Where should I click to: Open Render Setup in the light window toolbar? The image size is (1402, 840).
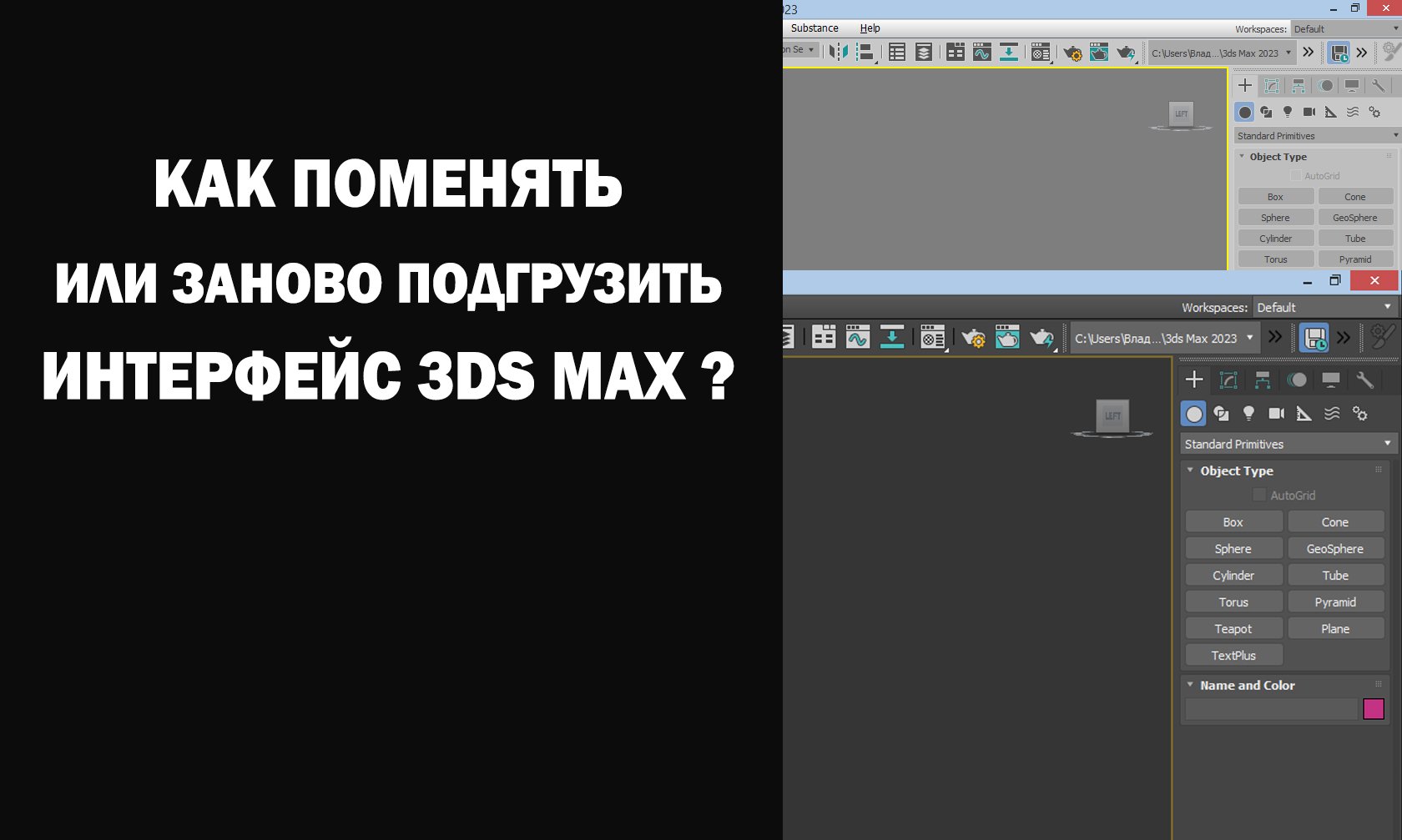[x=1072, y=53]
